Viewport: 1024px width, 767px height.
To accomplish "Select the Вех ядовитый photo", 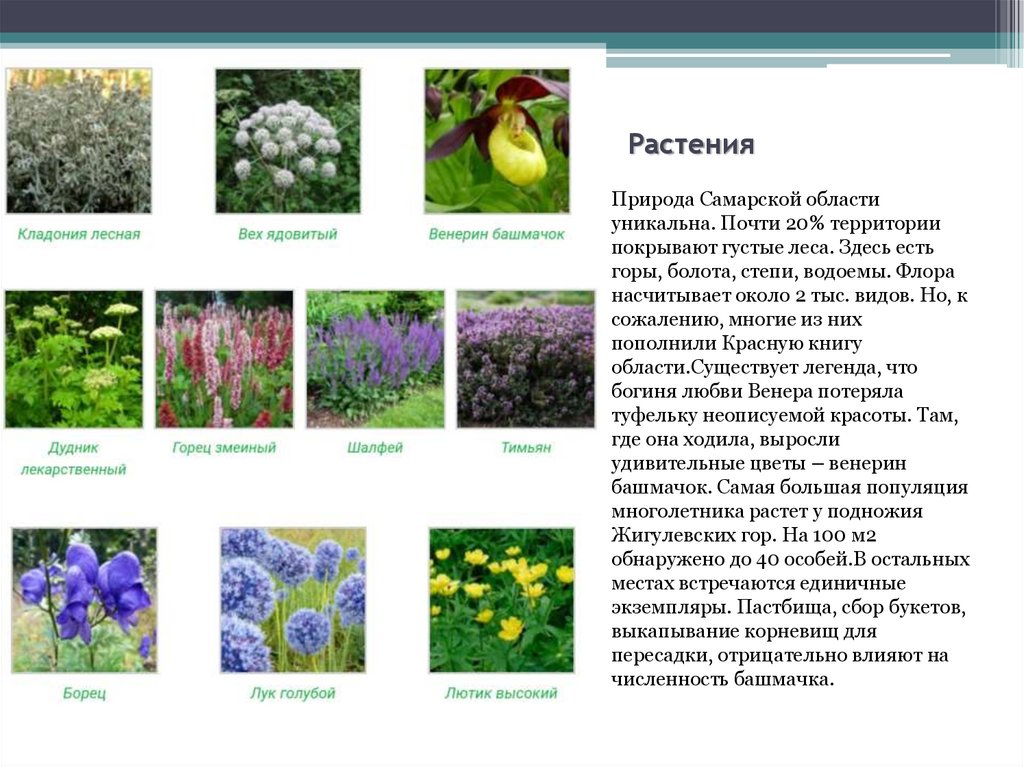I will point(288,141).
